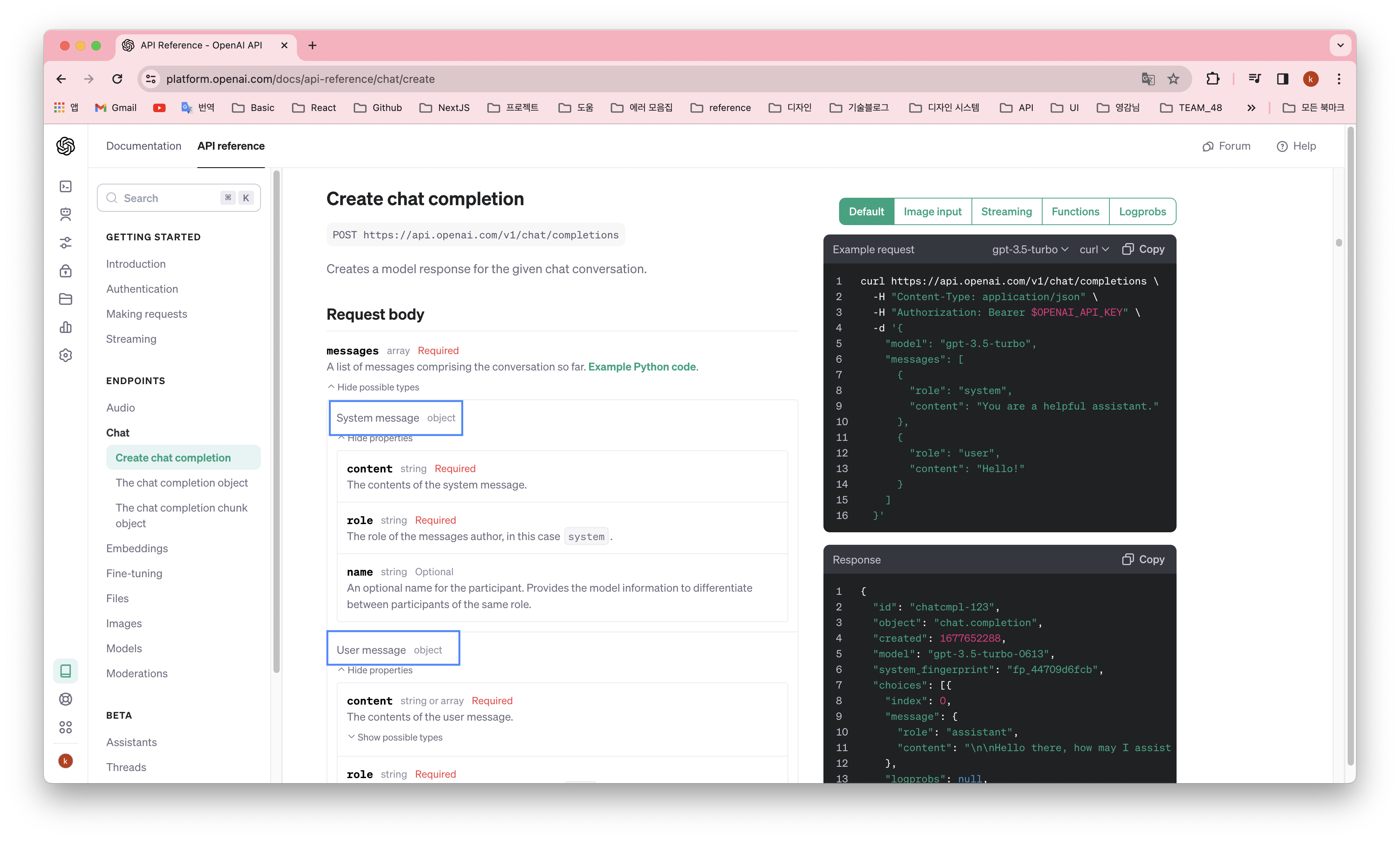Open the Files folder icon in sidebar
Viewport: 1400px width, 841px height.
click(66, 299)
